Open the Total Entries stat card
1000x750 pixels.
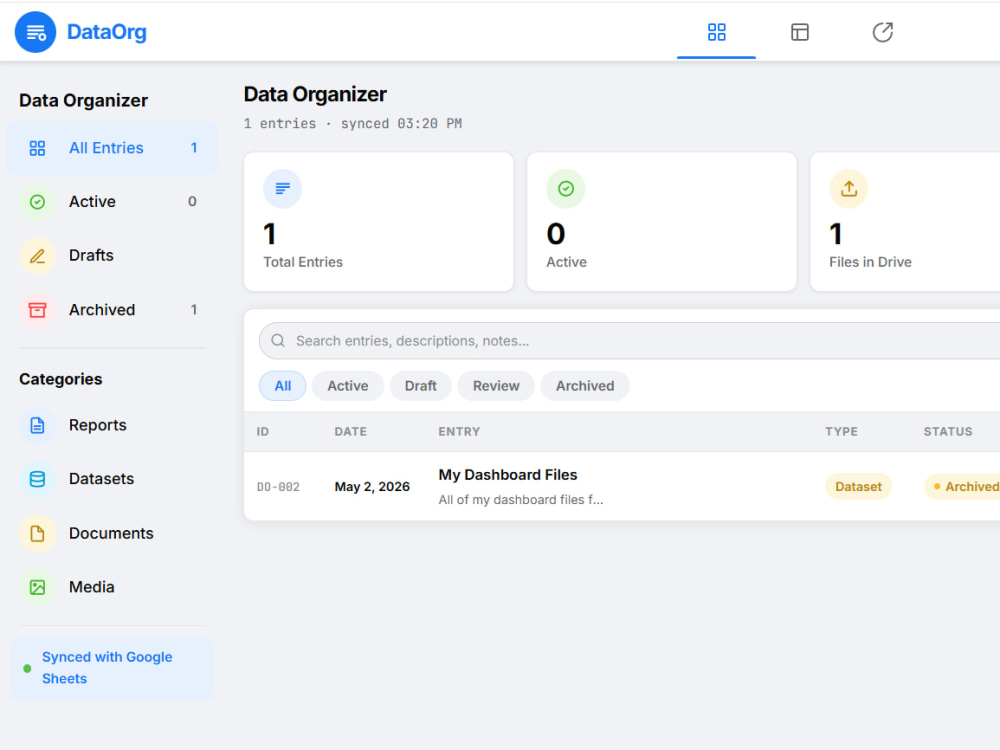coord(379,222)
